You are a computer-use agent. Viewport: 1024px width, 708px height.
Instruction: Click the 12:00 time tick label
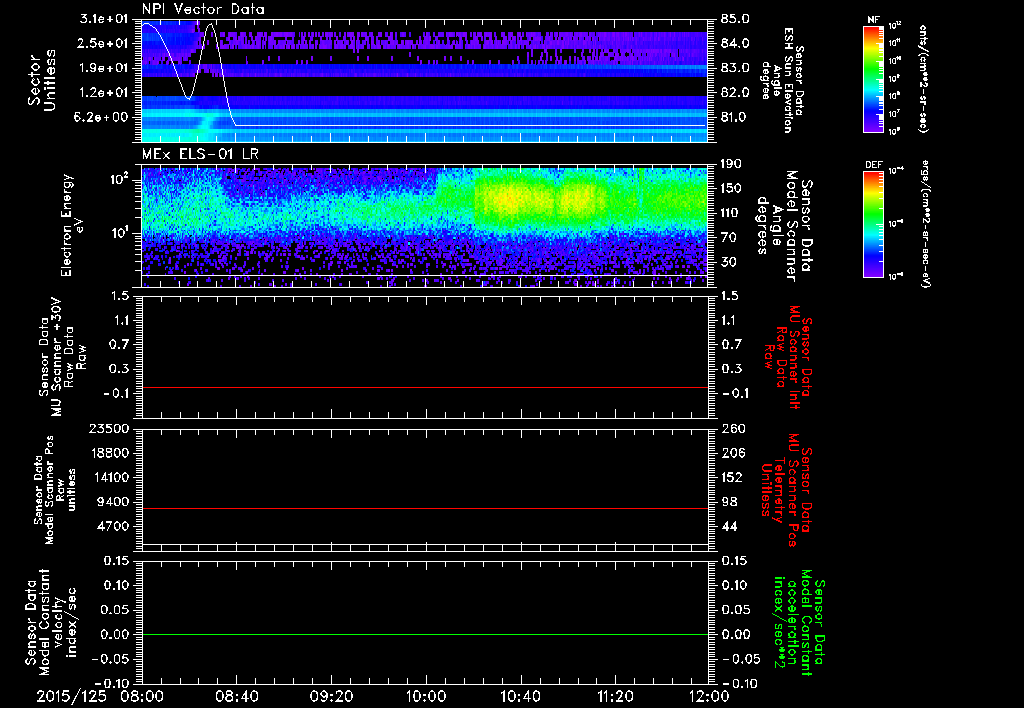click(x=709, y=696)
